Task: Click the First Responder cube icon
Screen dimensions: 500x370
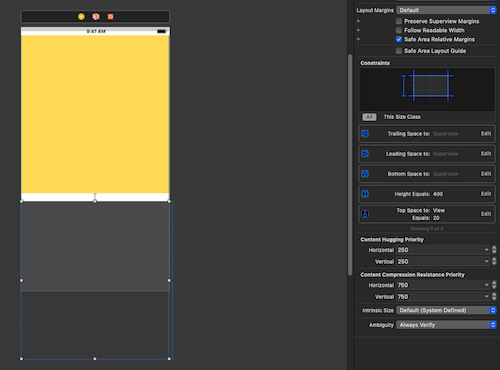Action: pos(96,16)
